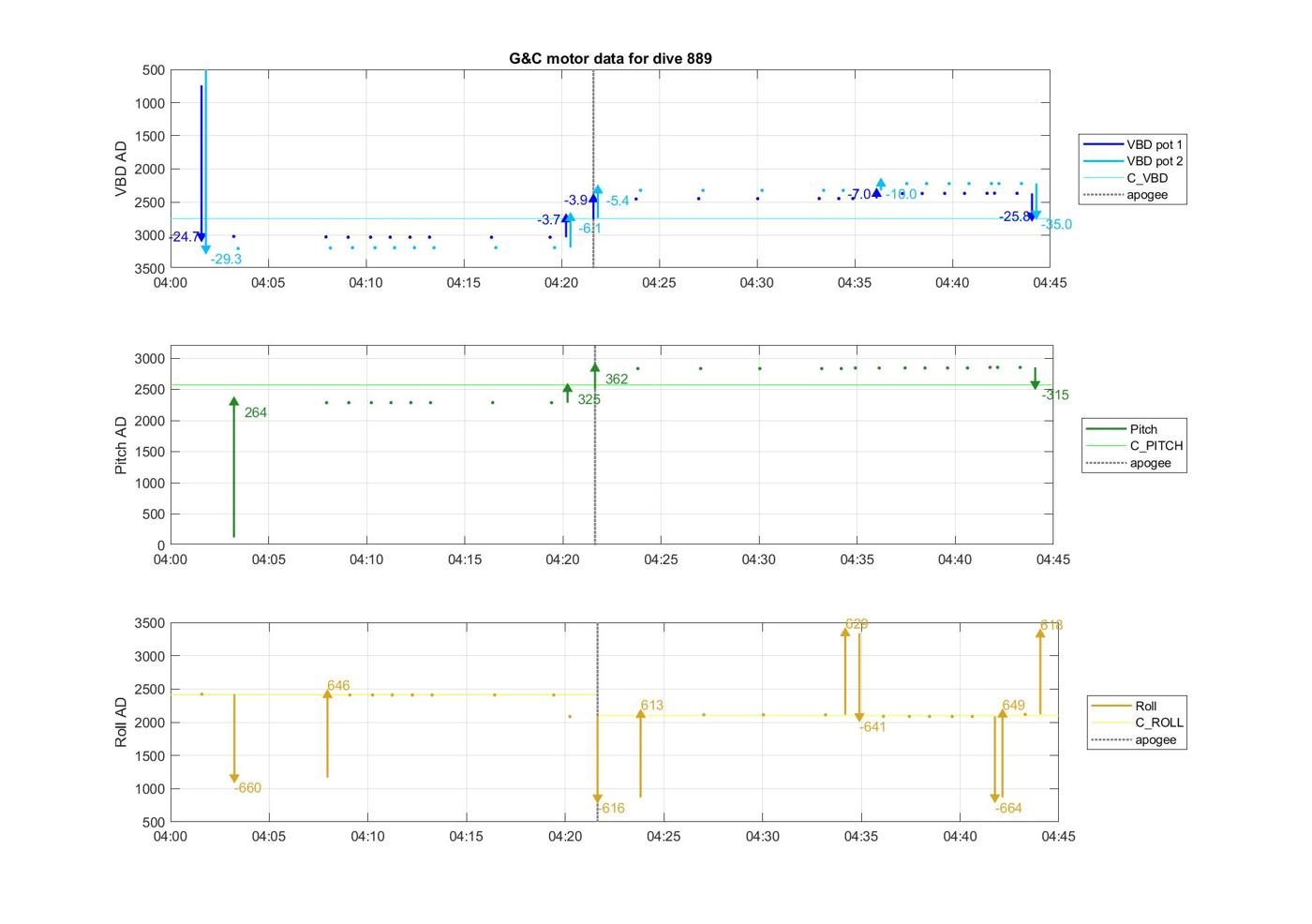The height and width of the screenshot is (924, 1312).
Task: Click the blue line sample beside "VBD pot 1"
Action: [x=1103, y=144]
